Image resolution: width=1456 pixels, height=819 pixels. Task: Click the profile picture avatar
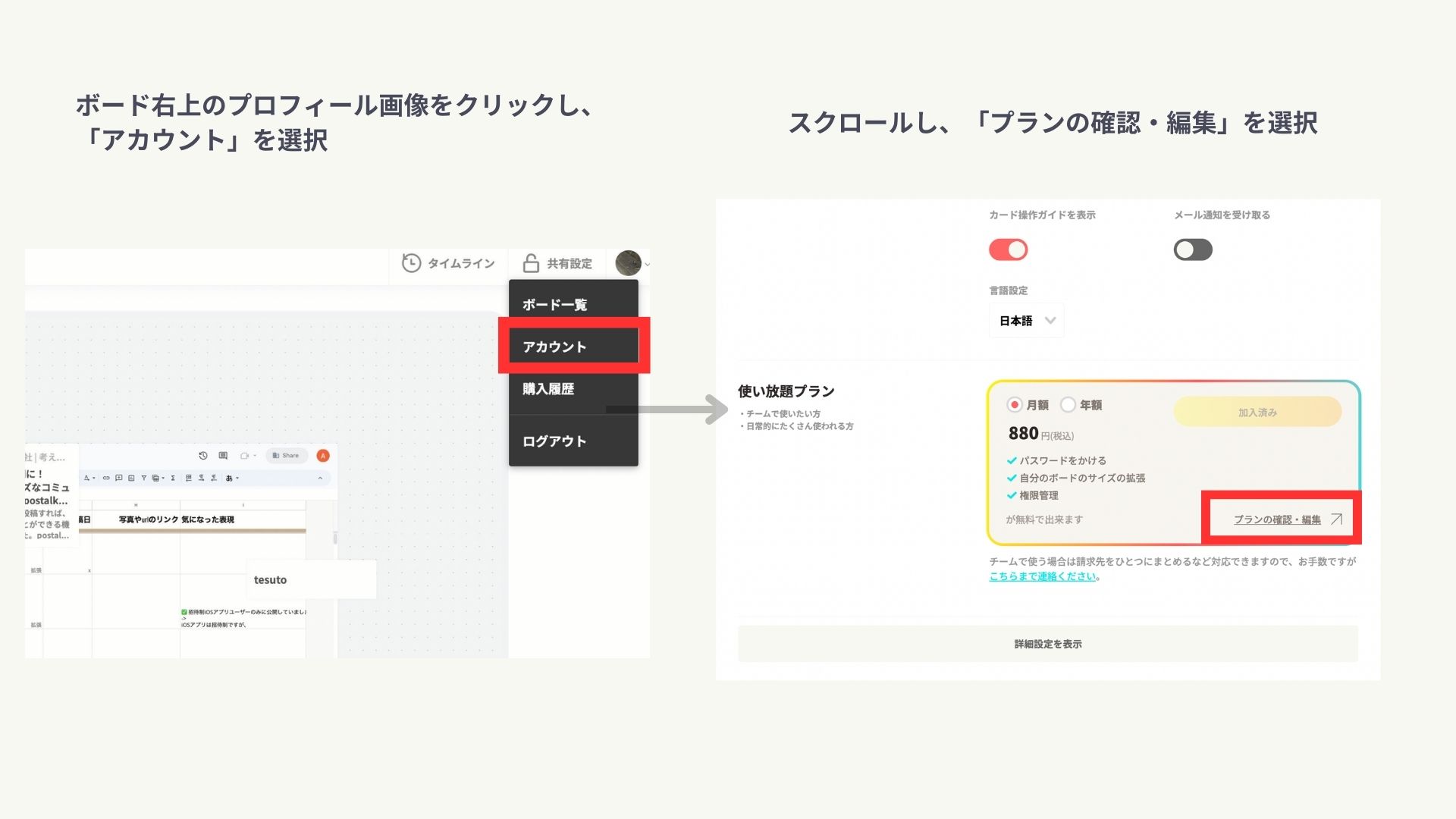point(628,263)
